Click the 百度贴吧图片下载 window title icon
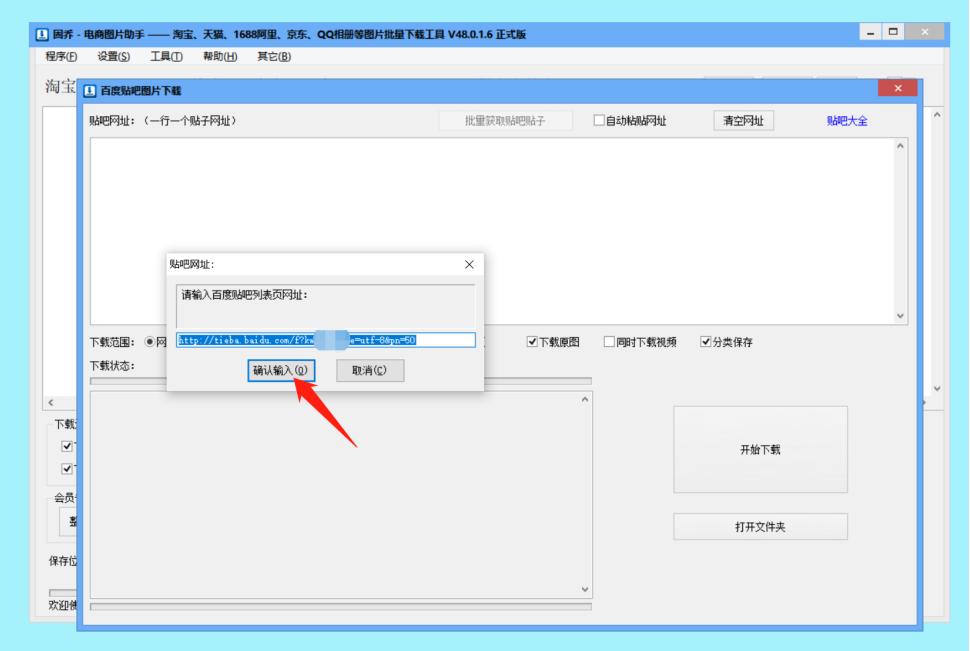 [x=90, y=91]
